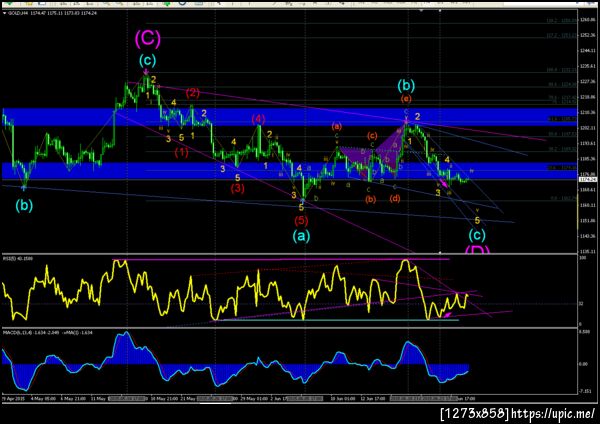Select the cyan (c) label above magenta (D)
This screenshot has width=600, height=424.
[477, 235]
